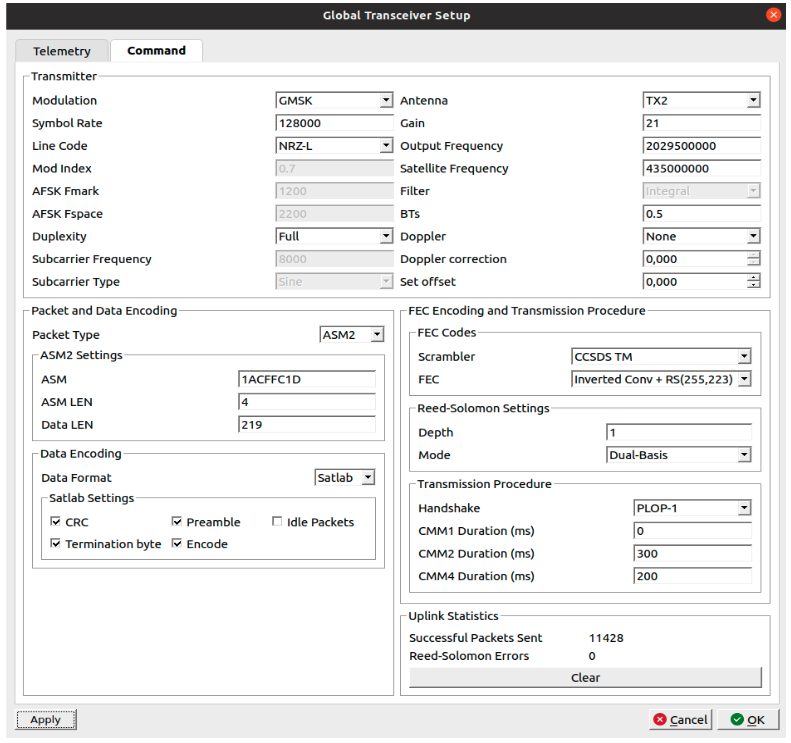Confirm with the OK button

748,719
